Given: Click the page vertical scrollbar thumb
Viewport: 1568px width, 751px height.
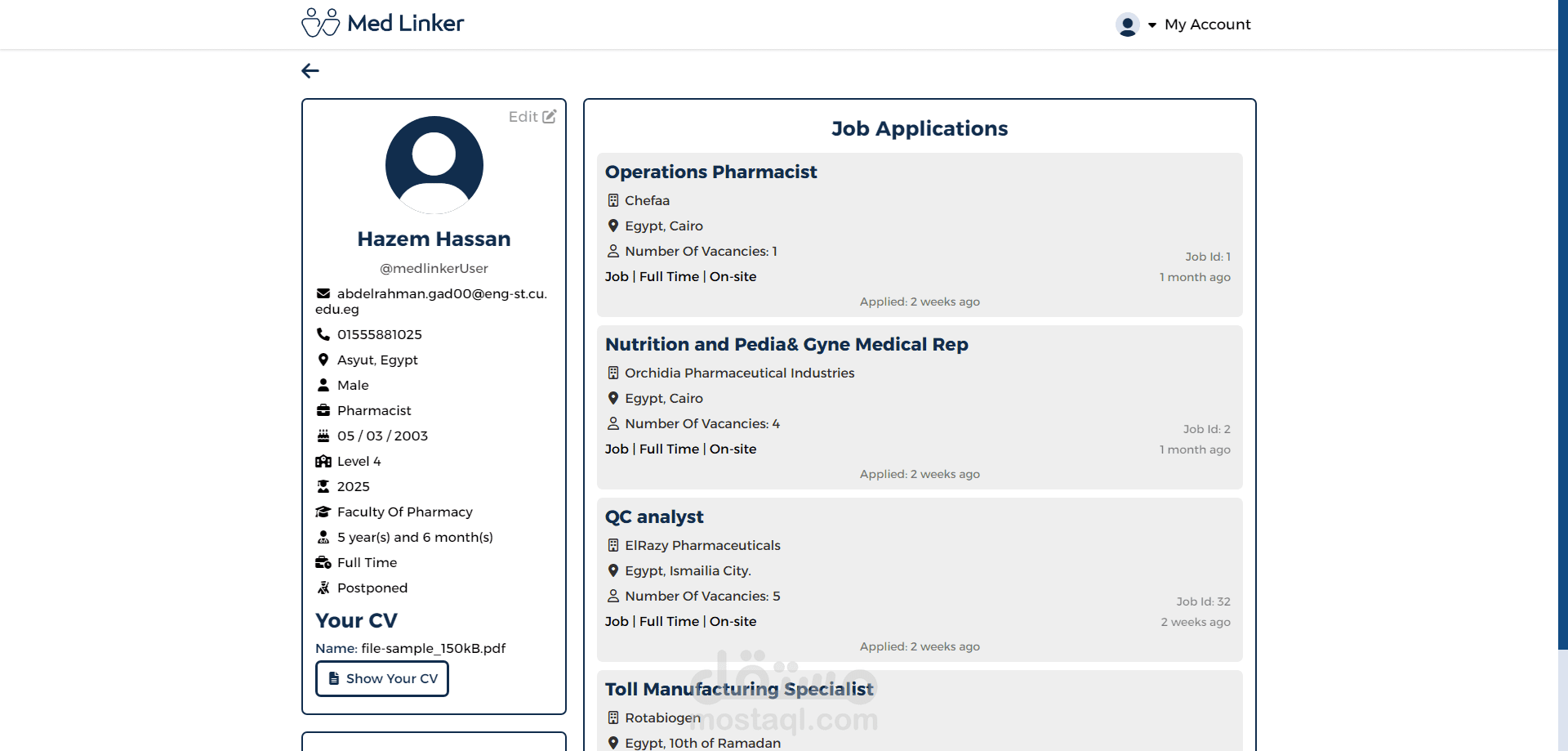Looking at the screenshot, I should coord(1563,324).
